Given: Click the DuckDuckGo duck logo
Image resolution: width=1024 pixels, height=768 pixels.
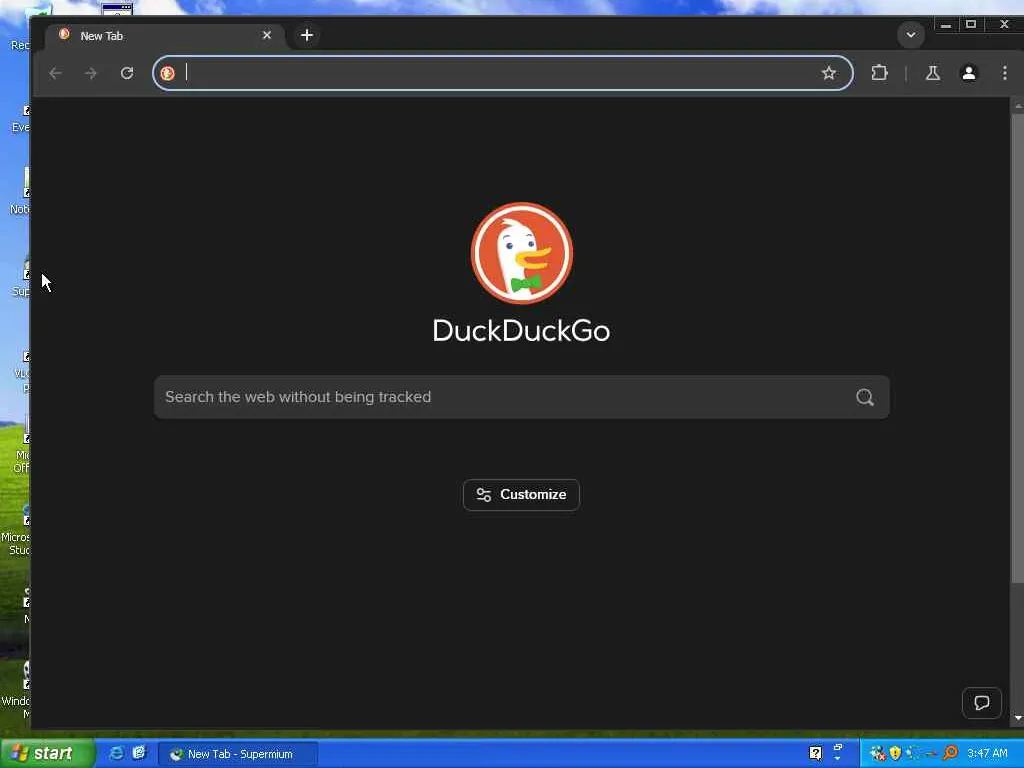Looking at the screenshot, I should tap(521, 253).
